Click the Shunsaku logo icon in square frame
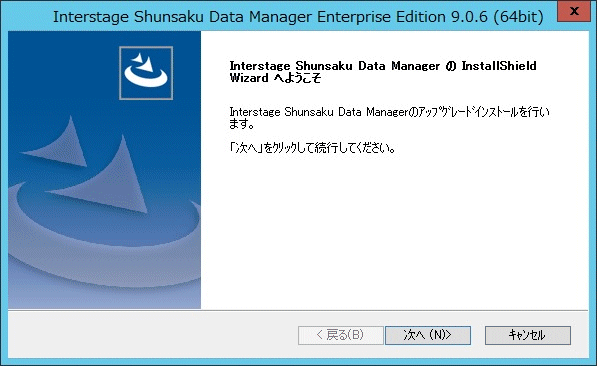 tap(146, 73)
